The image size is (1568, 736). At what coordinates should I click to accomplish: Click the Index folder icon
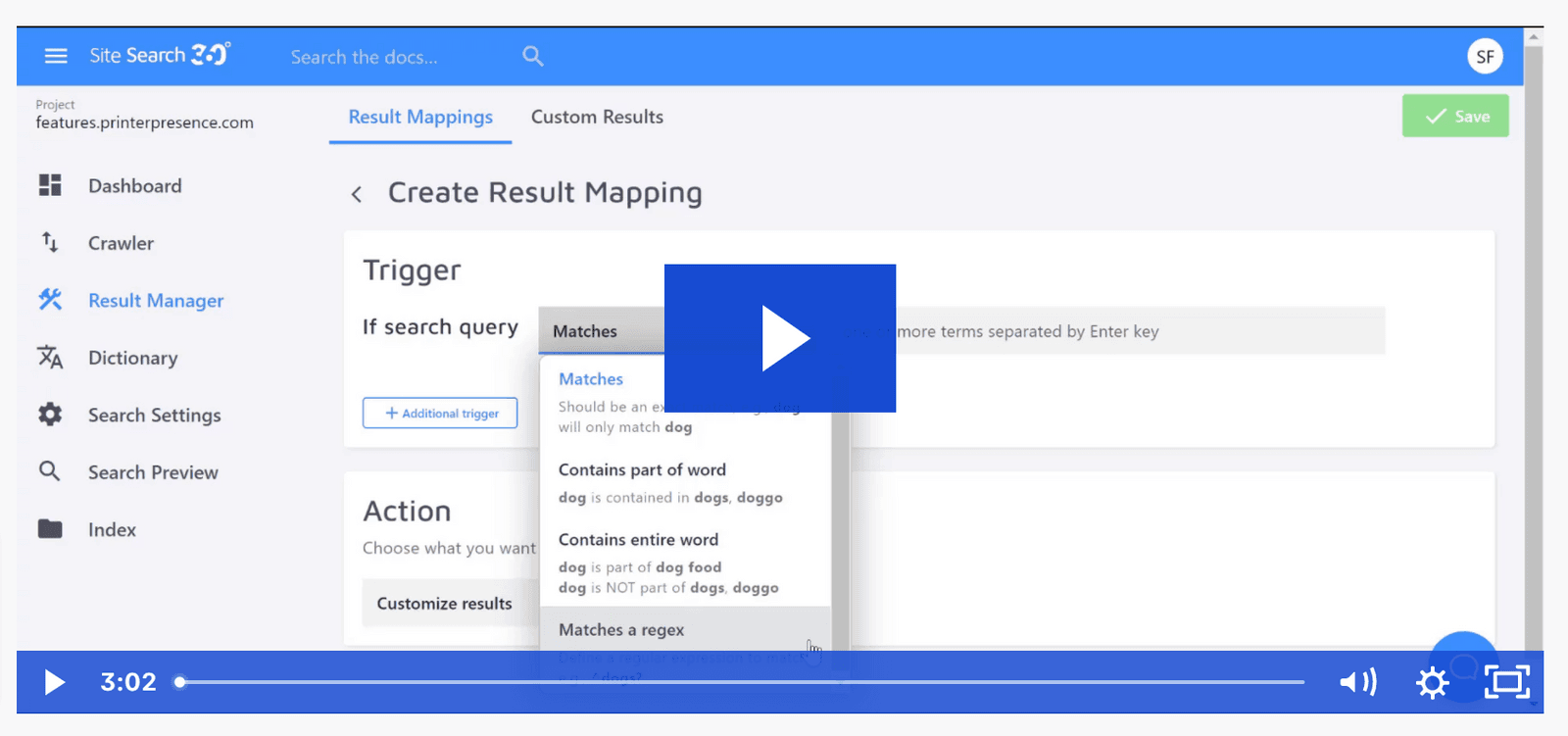tap(50, 529)
